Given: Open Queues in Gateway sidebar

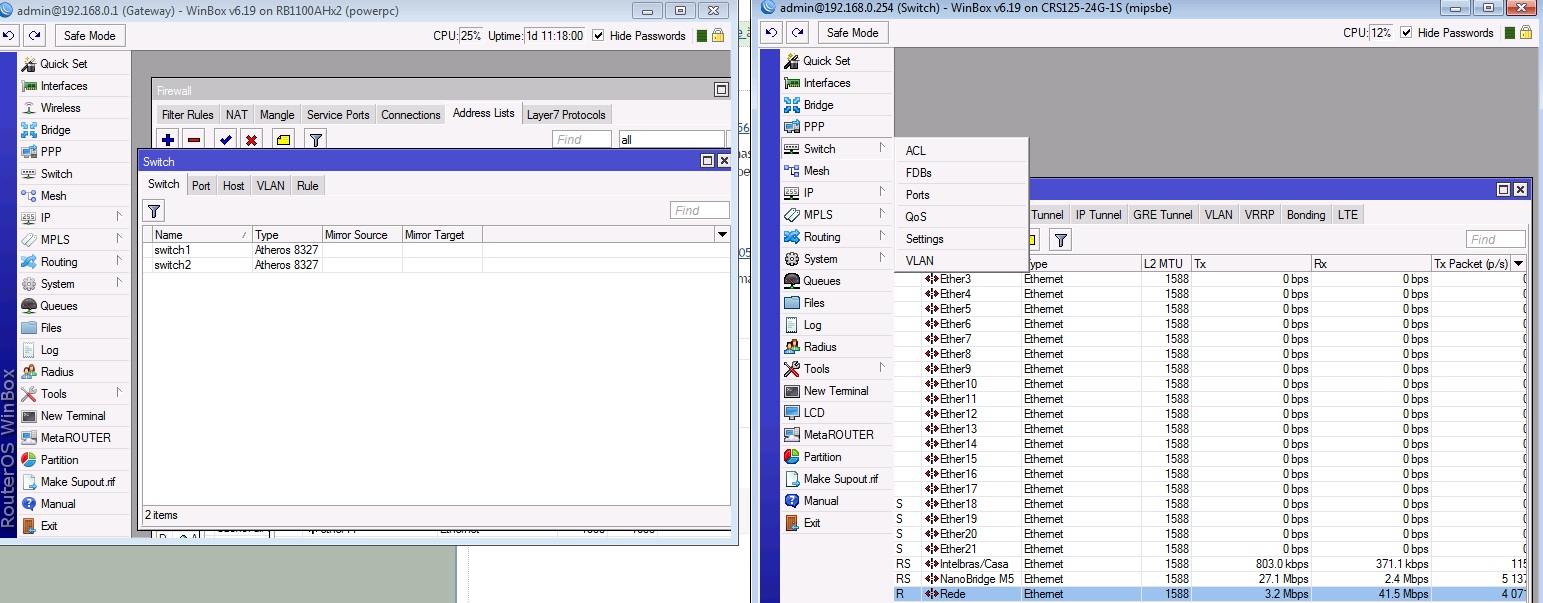Looking at the screenshot, I should tap(59, 306).
